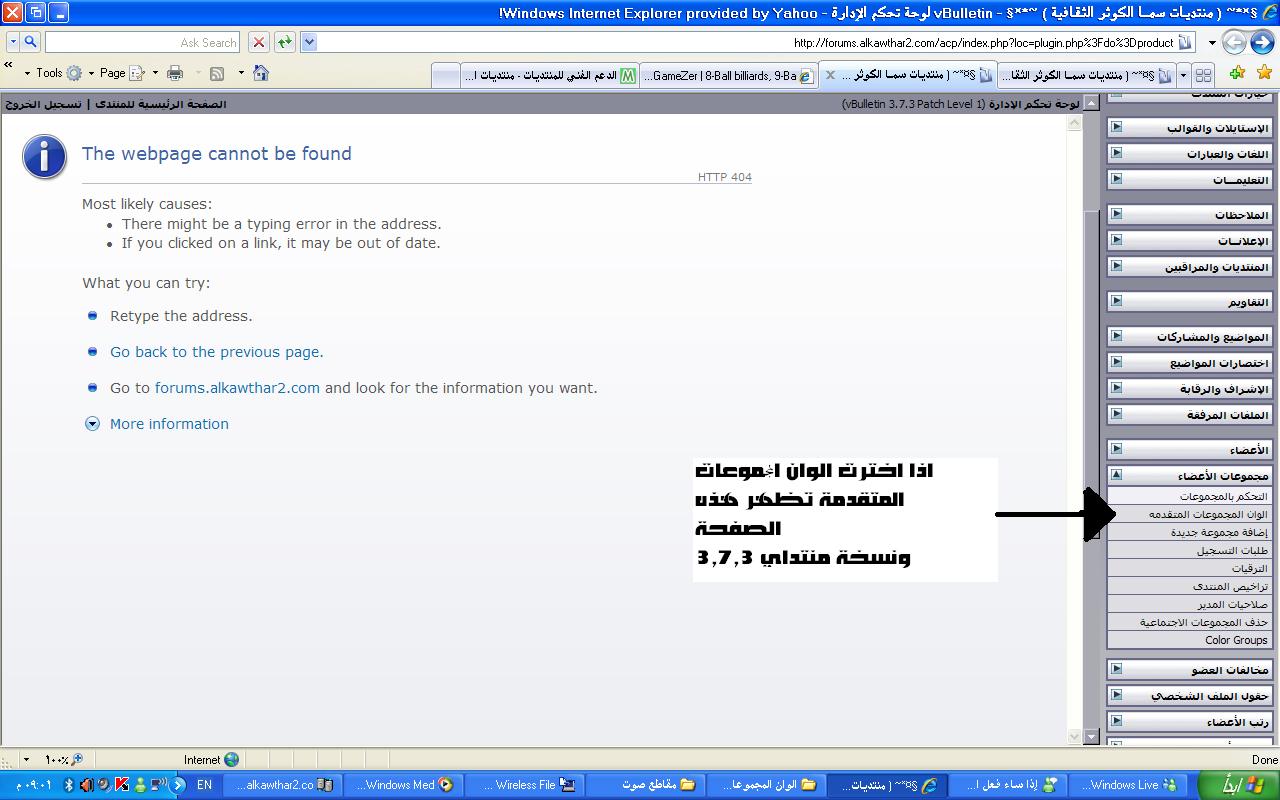Click the RSS feeds icon
The height and width of the screenshot is (800, 1280).
(x=216, y=73)
